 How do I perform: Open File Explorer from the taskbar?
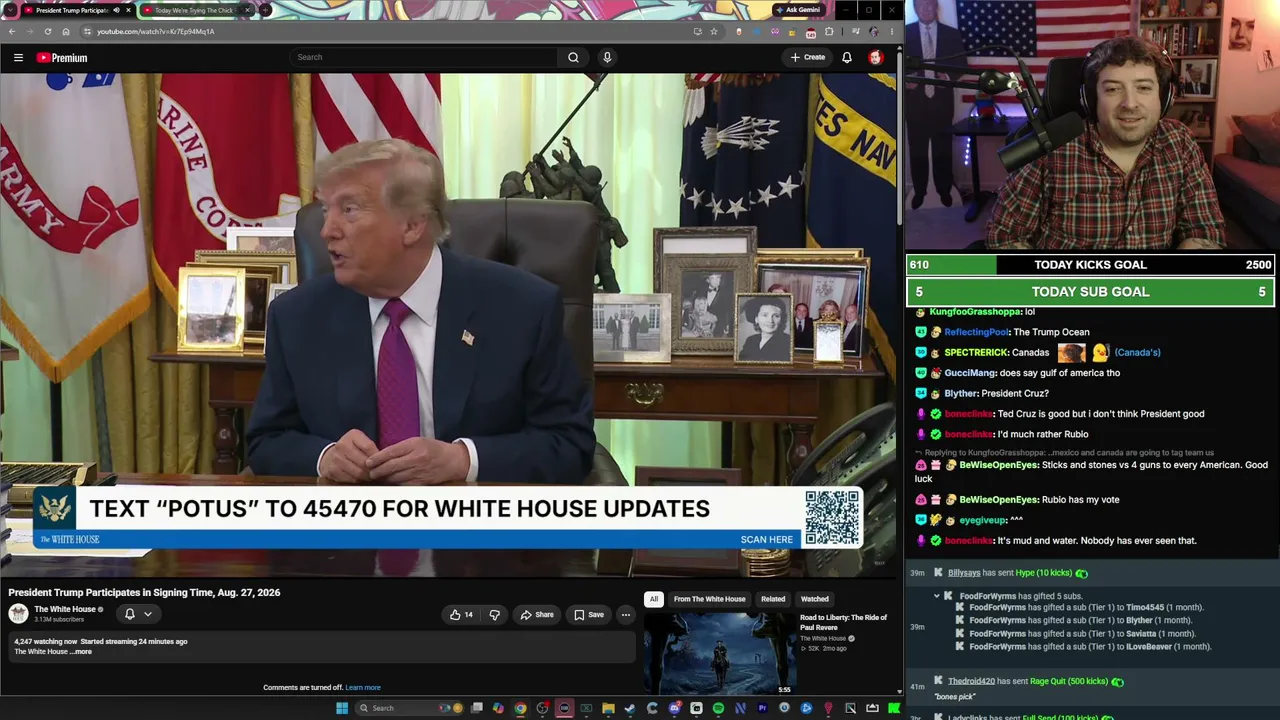[x=608, y=708]
